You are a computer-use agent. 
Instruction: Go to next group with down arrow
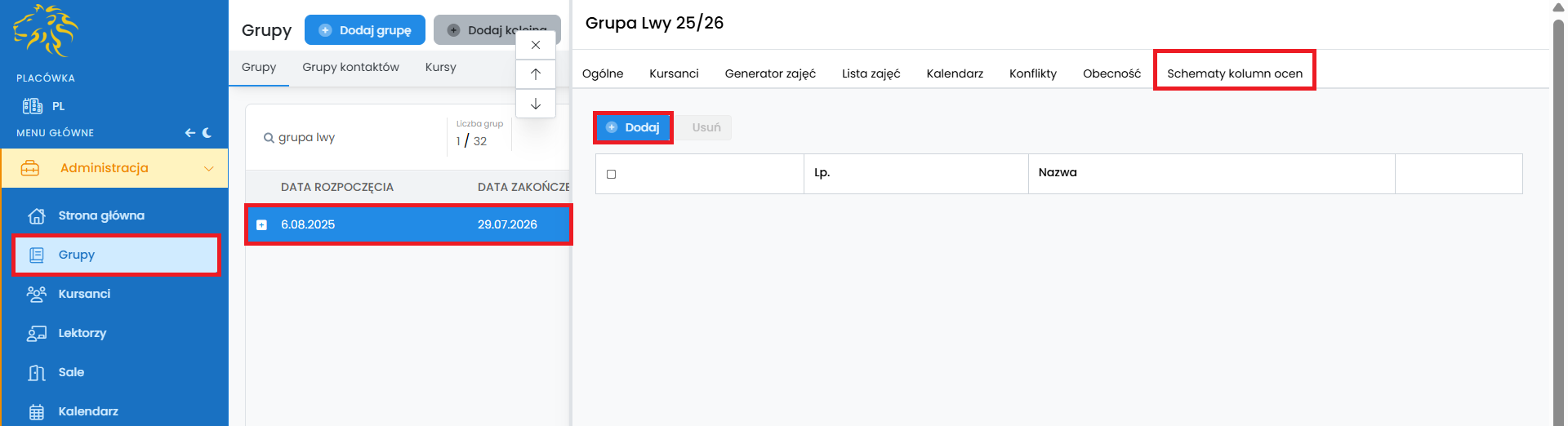pos(536,104)
